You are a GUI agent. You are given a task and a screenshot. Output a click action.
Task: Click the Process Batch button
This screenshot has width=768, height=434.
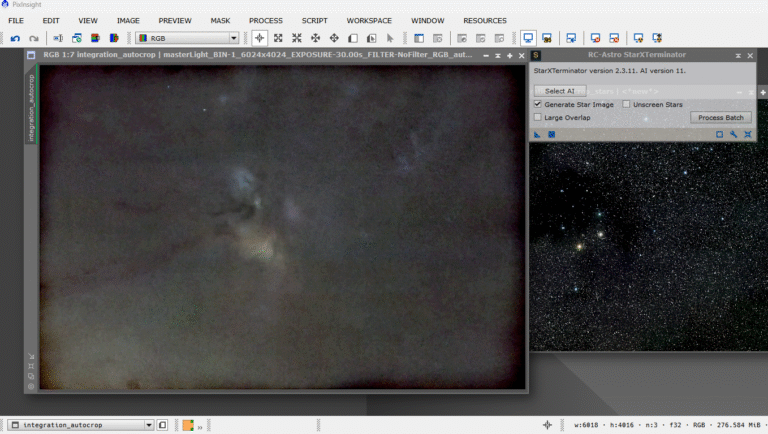(x=720, y=118)
